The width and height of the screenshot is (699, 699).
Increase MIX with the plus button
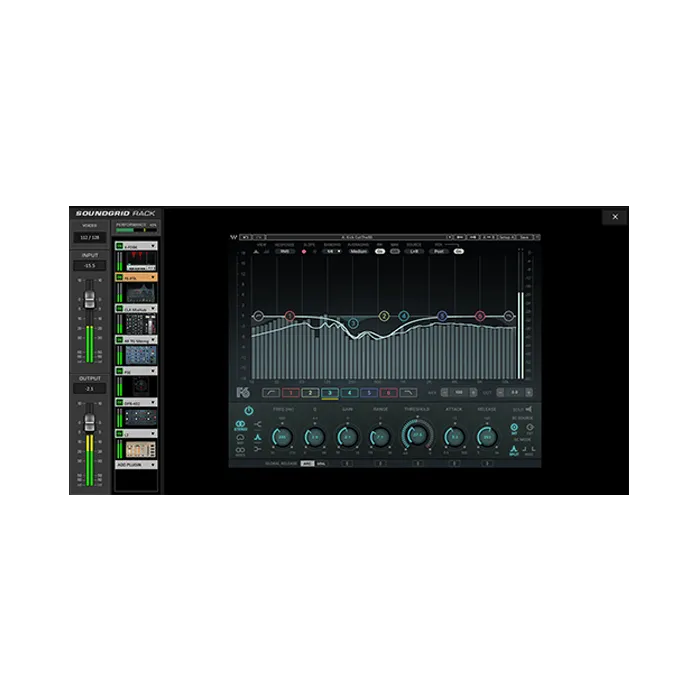pyautogui.click(x=473, y=392)
